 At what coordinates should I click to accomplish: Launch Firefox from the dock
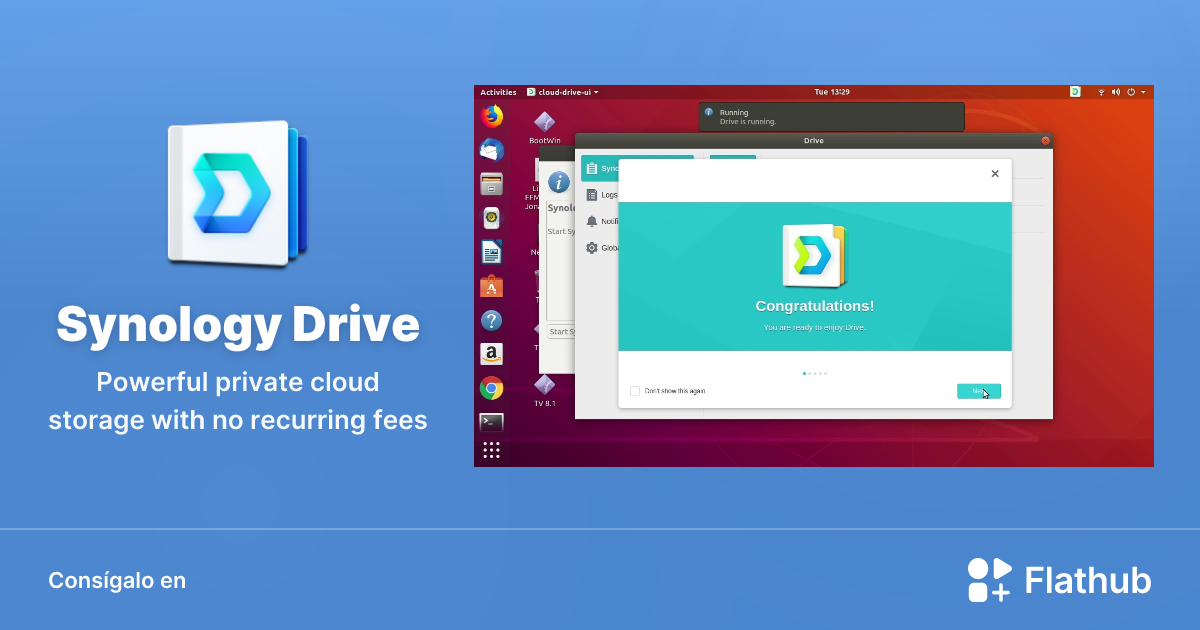[491, 117]
